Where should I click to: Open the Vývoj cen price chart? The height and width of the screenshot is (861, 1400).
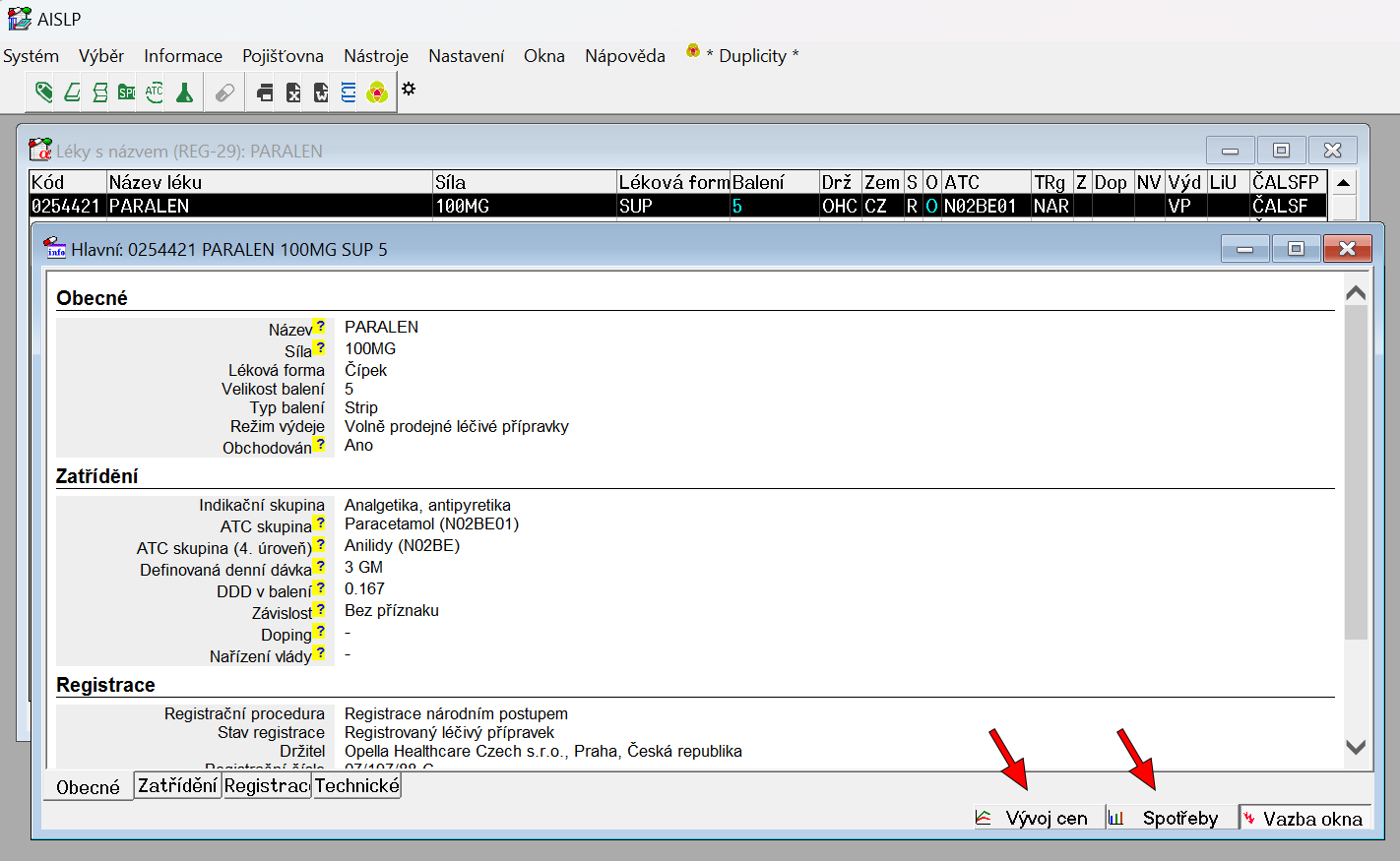(1037, 818)
